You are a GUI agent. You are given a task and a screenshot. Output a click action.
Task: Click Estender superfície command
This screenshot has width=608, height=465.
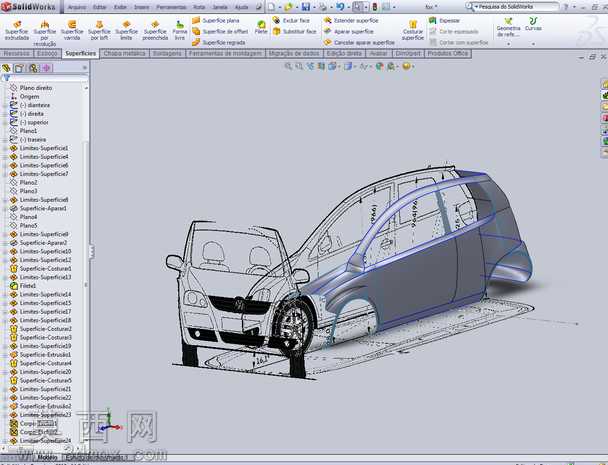coord(351,20)
